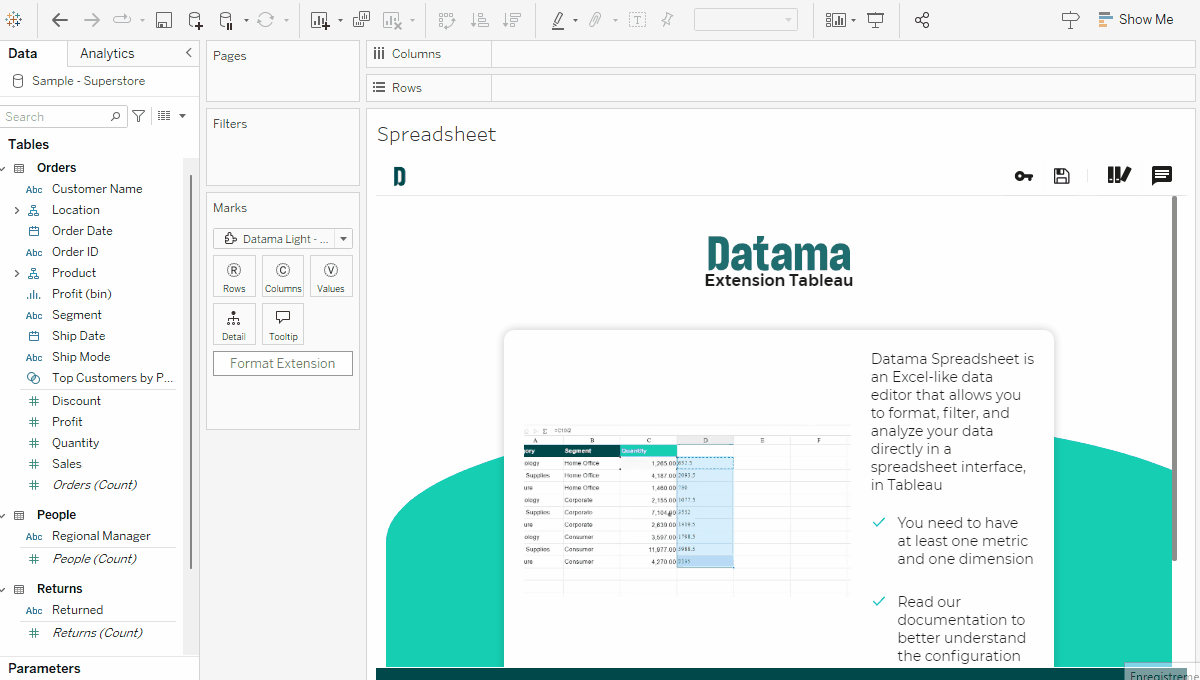Open the filter fields icon beside search
The image size is (1200, 680).
[x=139, y=116]
